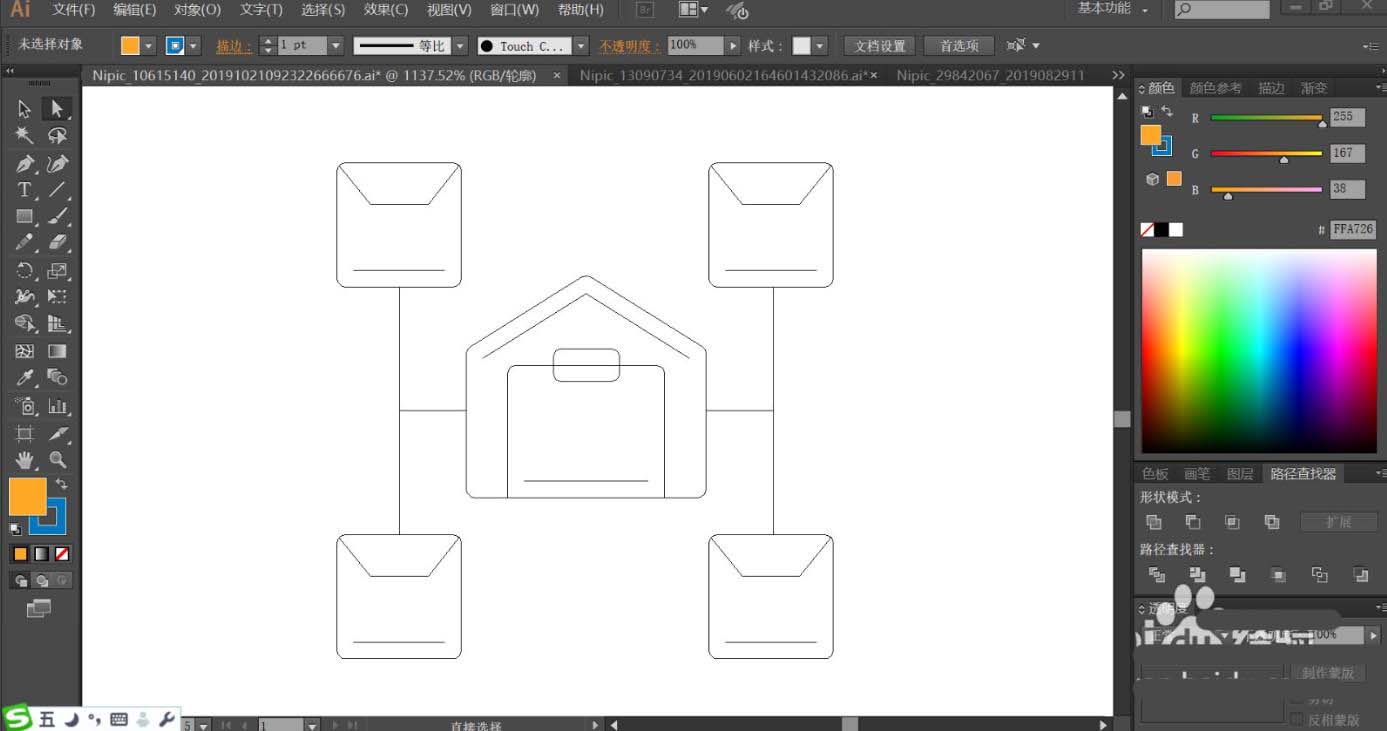Click the hex color field FFA726
Image resolution: width=1387 pixels, height=731 pixels.
point(1353,229)
